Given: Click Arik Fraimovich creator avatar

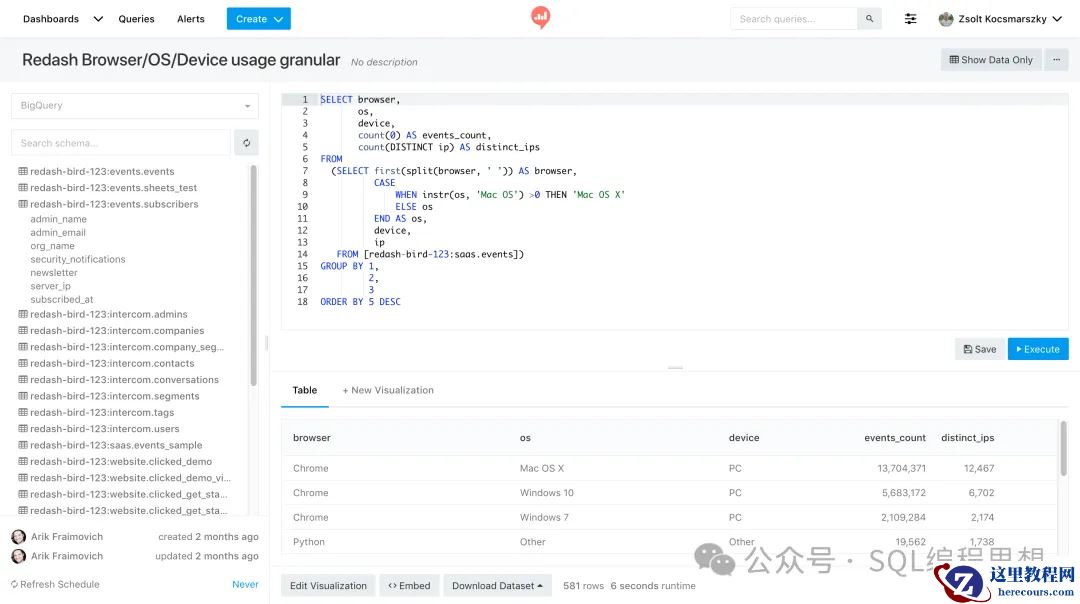Looking at the screenshot, I should point(18,537).
